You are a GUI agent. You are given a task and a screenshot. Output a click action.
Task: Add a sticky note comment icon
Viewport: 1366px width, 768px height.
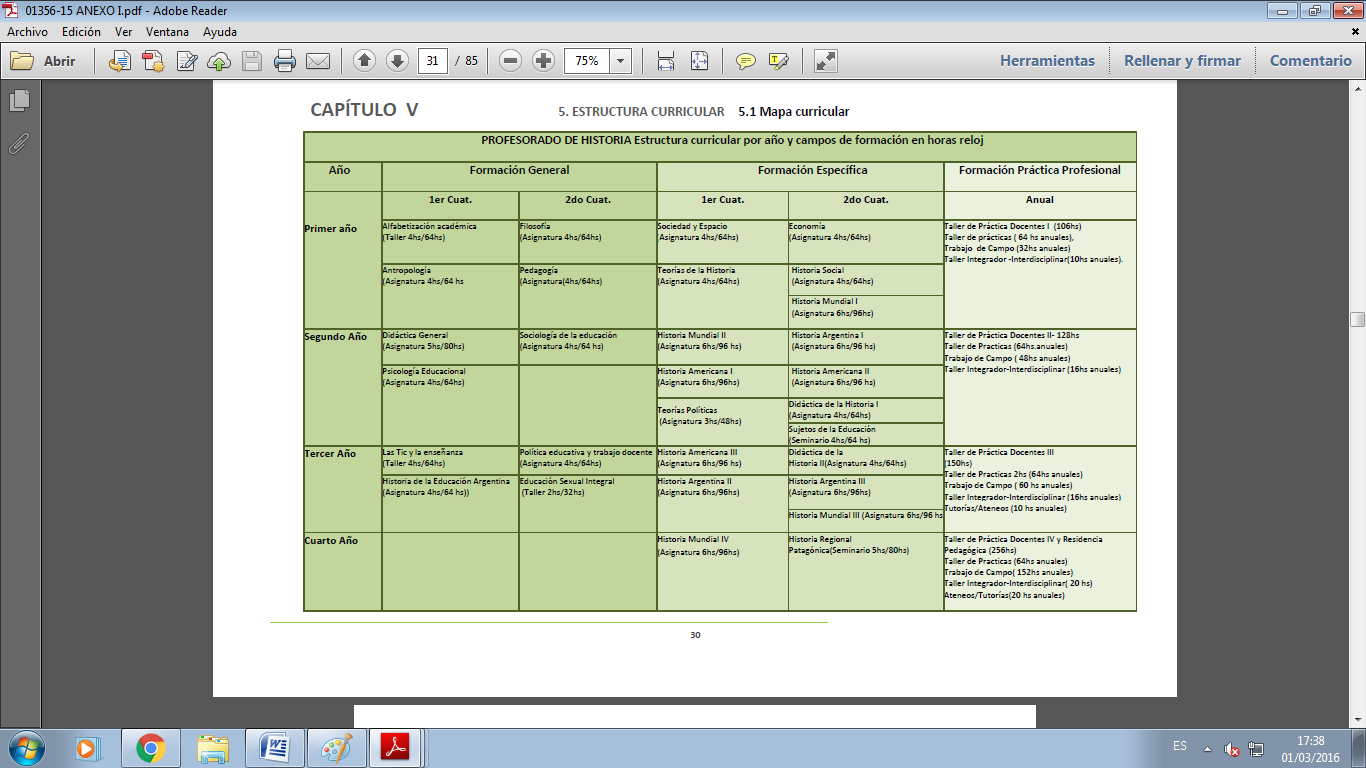click(x=746, y=61)
